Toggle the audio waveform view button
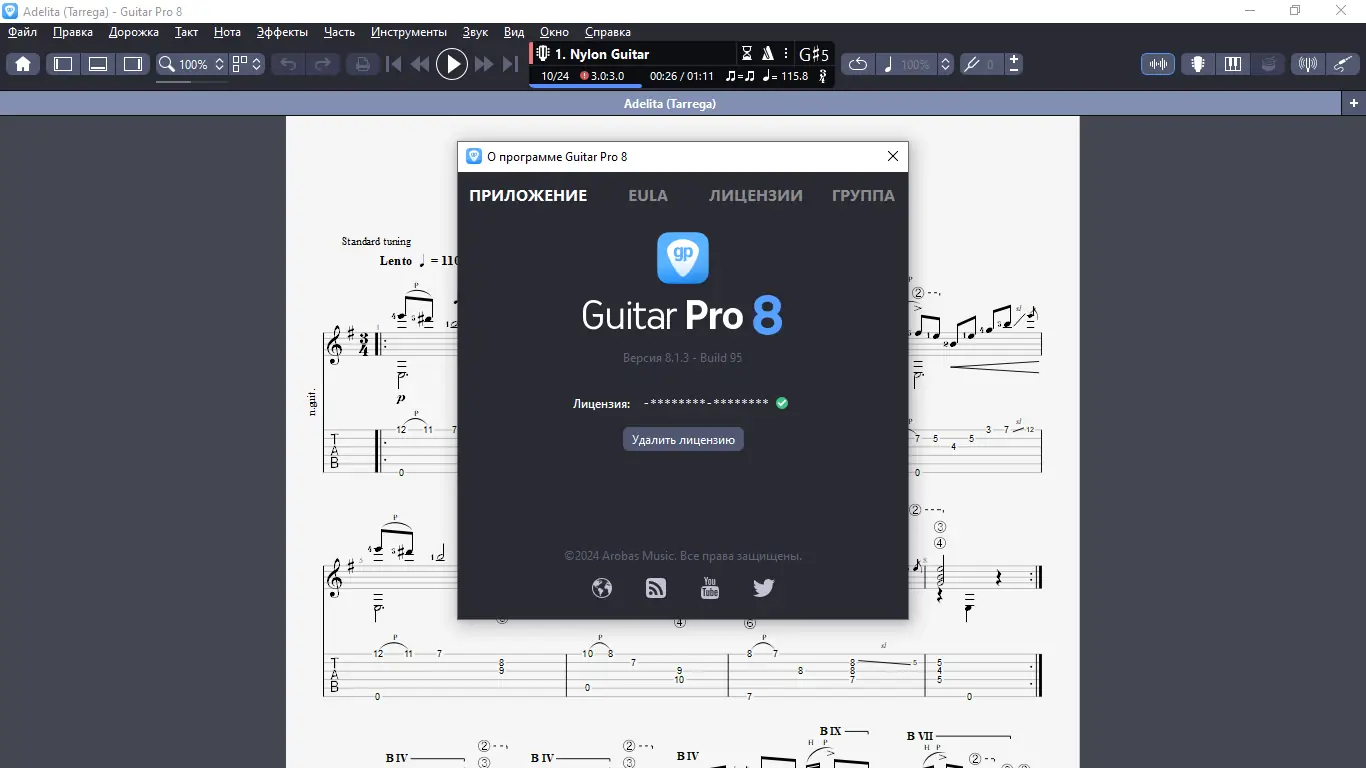1366x768 pixels. [x=1158, y=64]
